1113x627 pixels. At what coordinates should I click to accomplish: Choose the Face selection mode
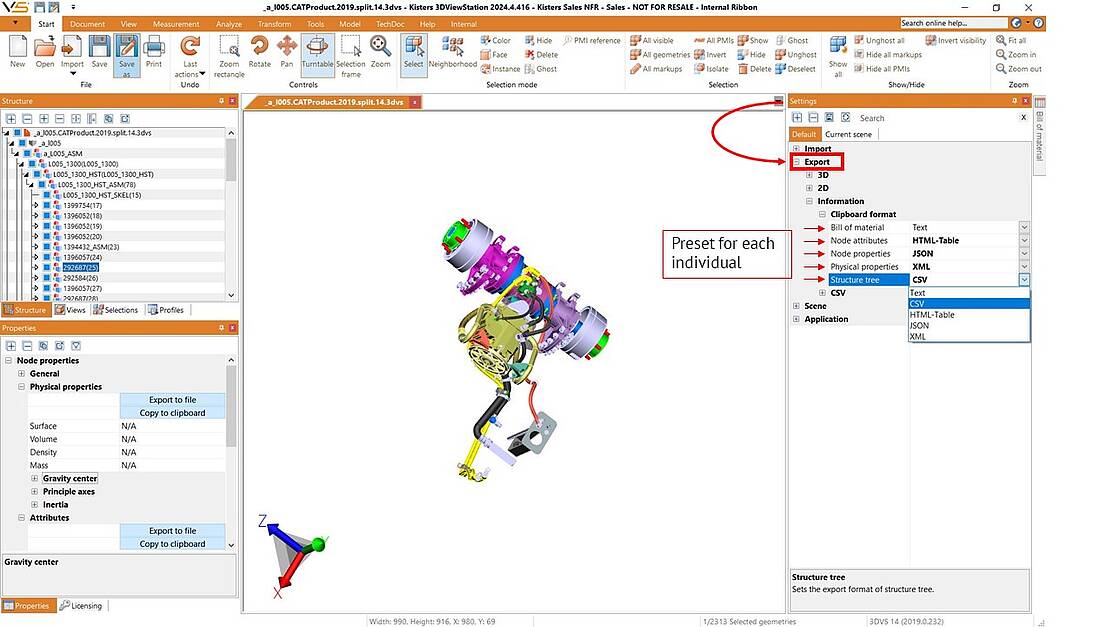(x=494, y=55)
